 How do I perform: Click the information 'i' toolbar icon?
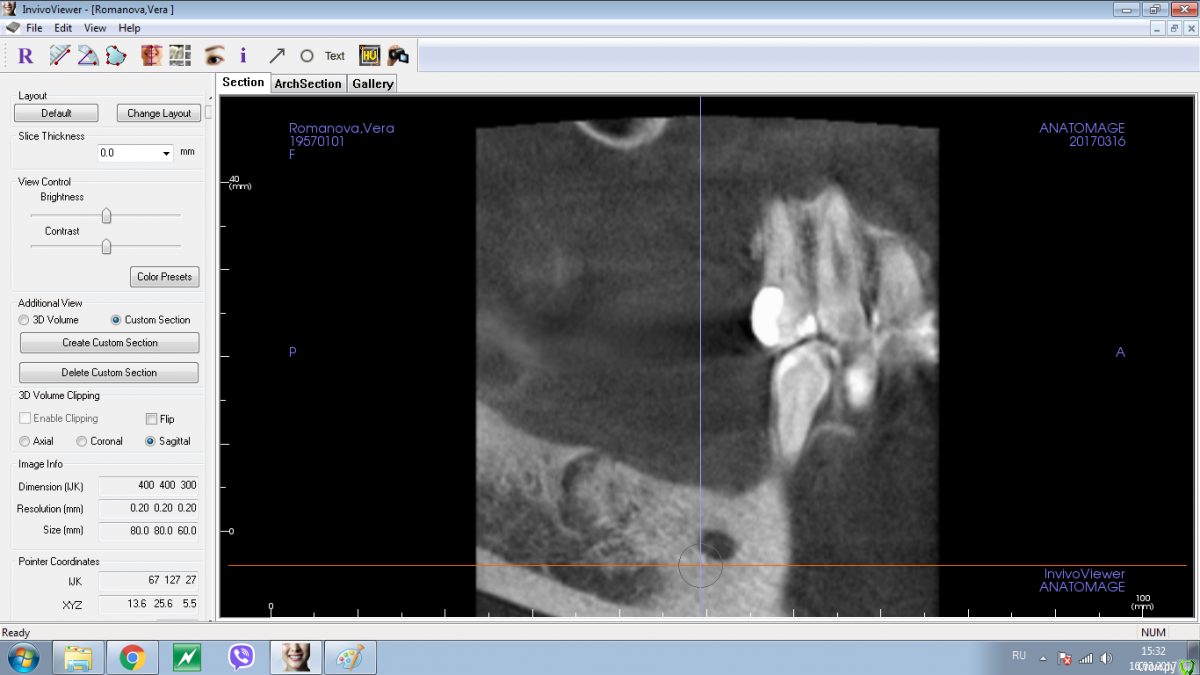pos(243,55)
